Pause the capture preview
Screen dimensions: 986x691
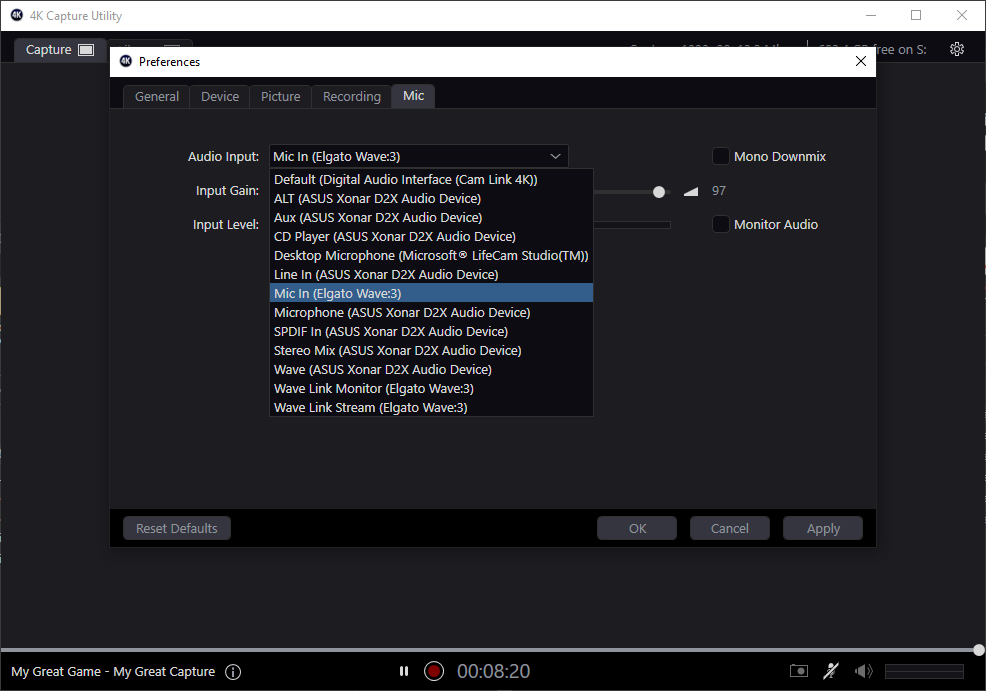(404, 672)
